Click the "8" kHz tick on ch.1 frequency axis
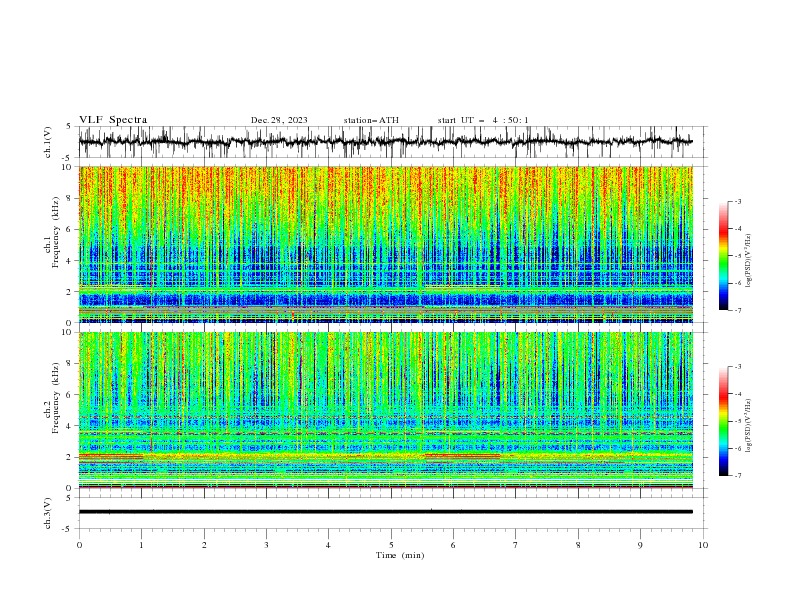Viewport: 792px width, 612px height. click(x=69, y=198)
